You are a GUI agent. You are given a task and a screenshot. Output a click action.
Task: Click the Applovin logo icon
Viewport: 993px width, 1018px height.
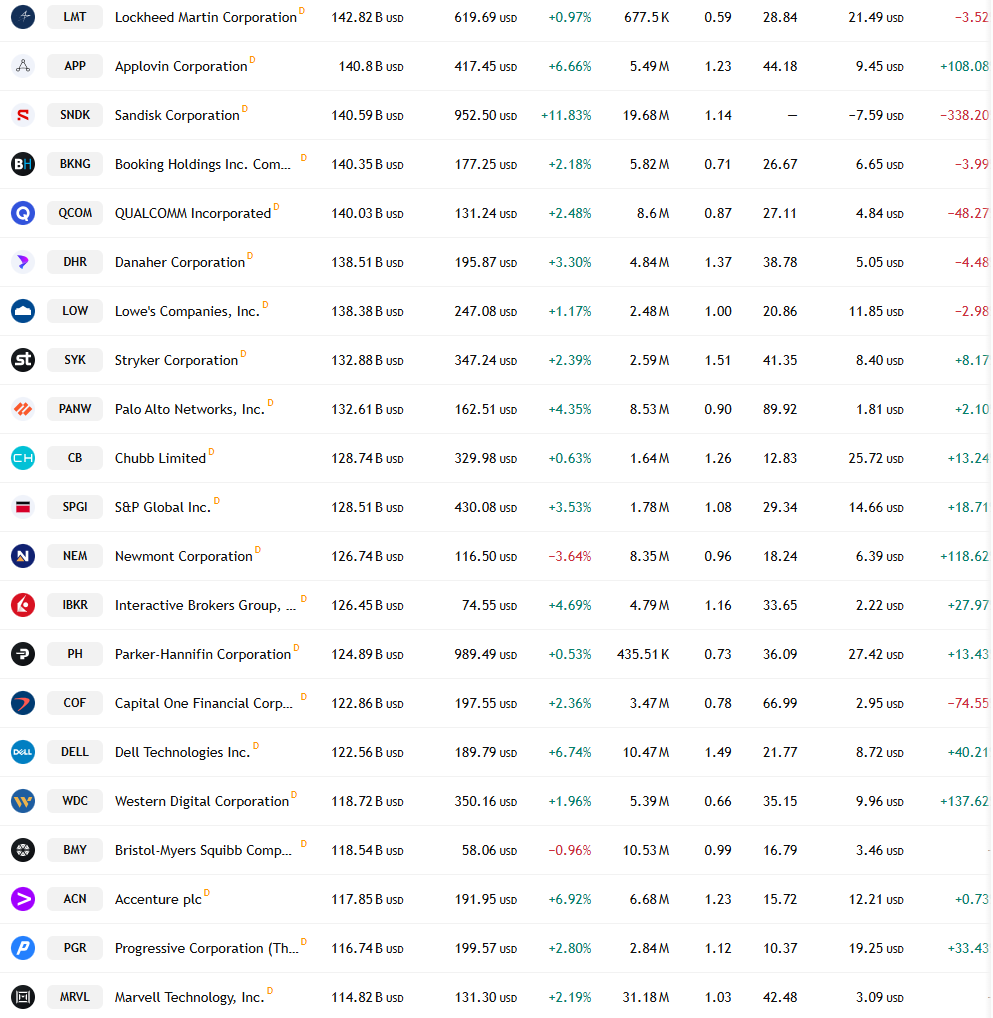point(23,66)
